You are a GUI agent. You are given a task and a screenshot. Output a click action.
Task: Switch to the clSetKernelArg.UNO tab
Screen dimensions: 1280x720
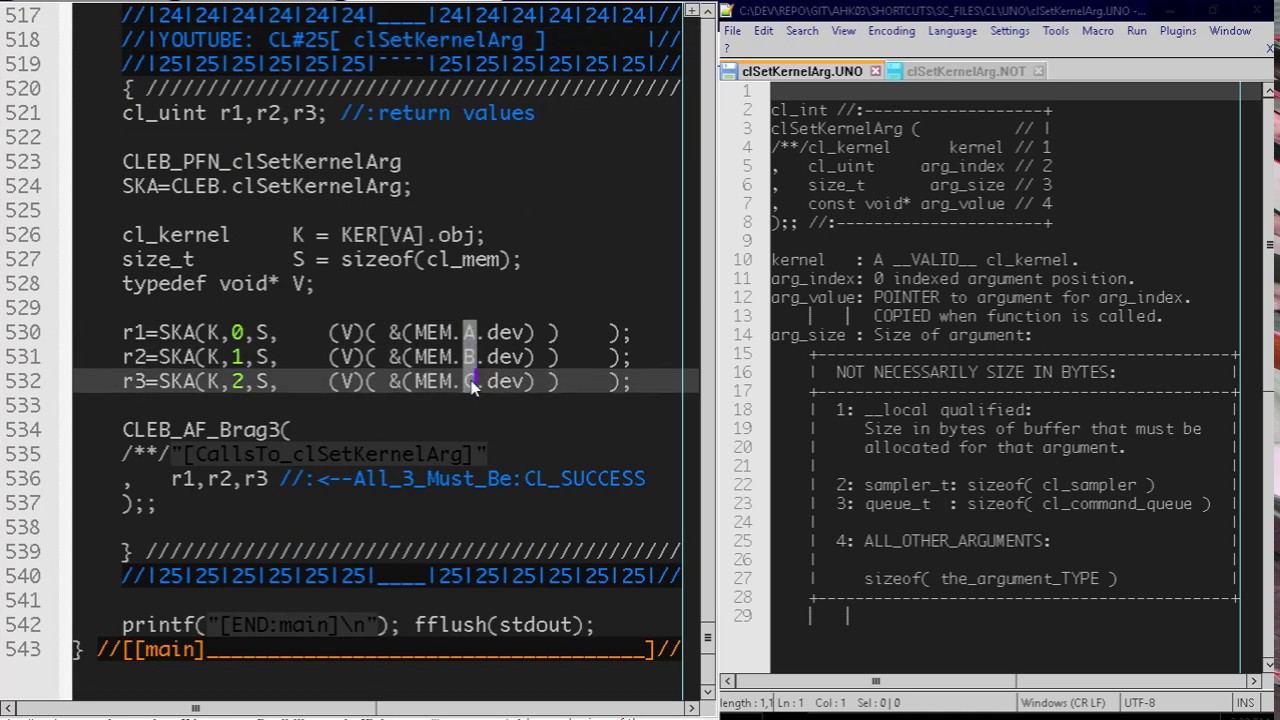click(802, 72)
